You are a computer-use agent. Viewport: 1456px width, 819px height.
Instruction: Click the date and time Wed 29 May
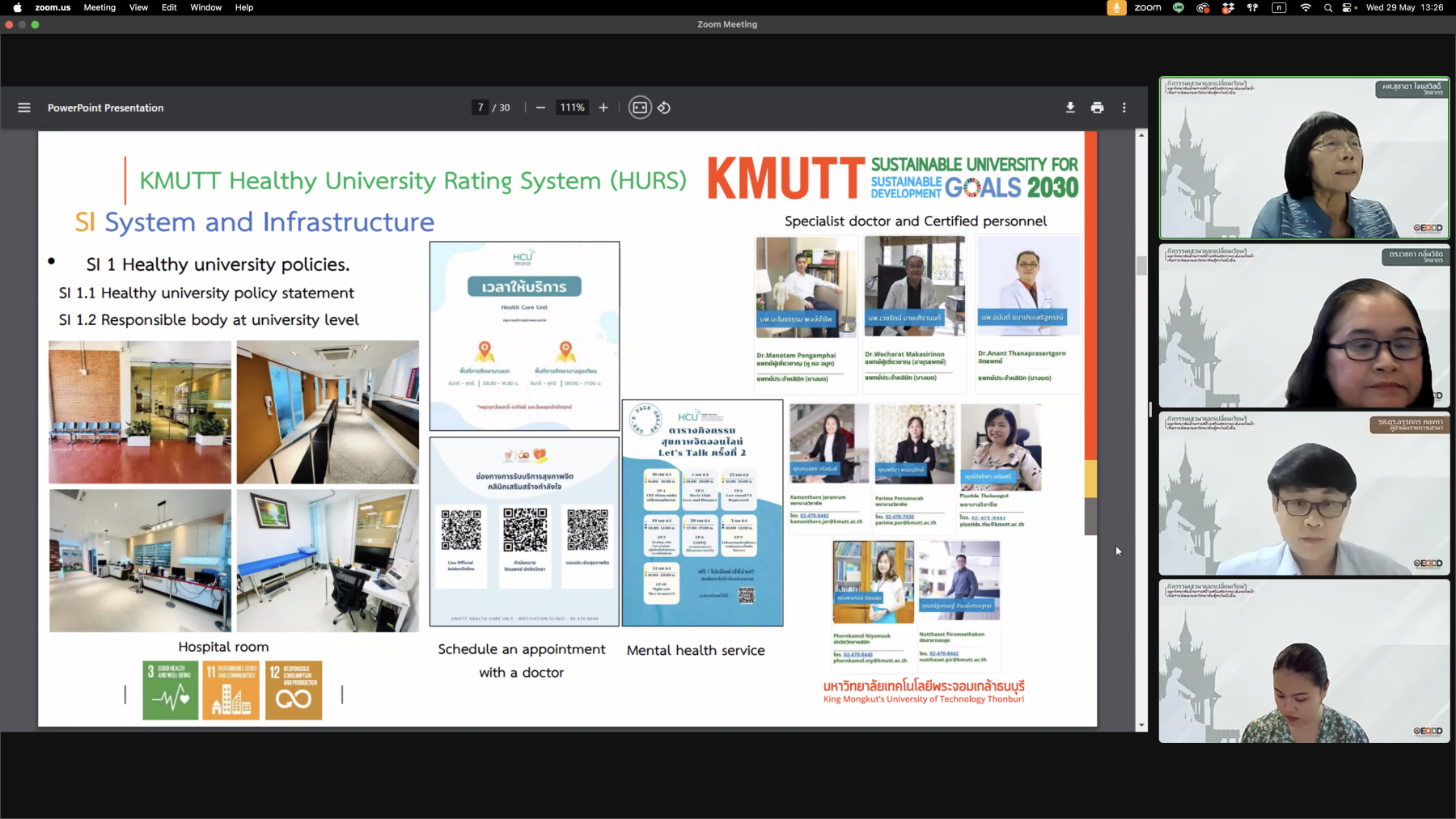tap(1404, 7)
